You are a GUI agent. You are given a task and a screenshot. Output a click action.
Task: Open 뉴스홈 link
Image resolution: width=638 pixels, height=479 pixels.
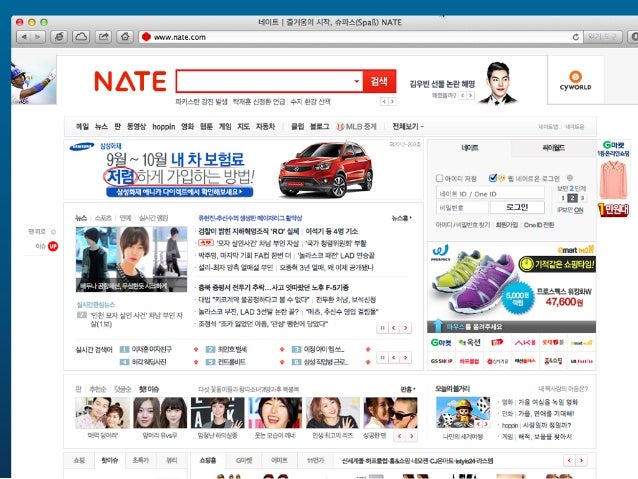click(x=402, y=218)
